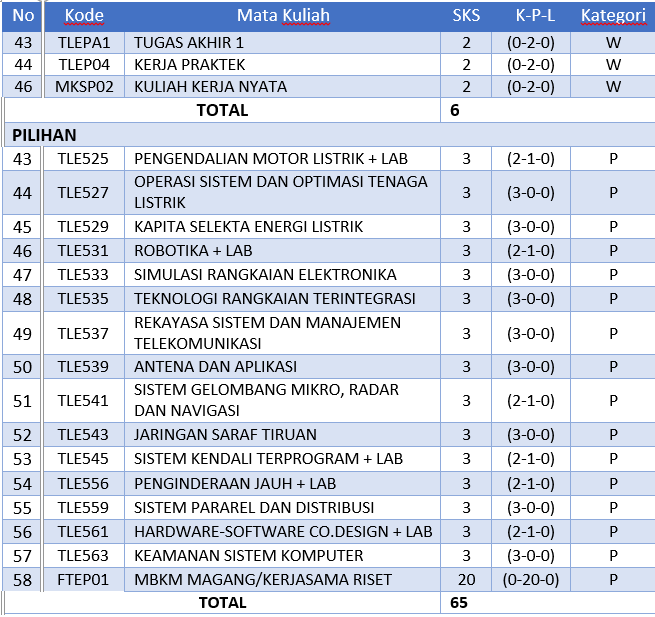Click the code 'TLE543'

pos(83,435)
